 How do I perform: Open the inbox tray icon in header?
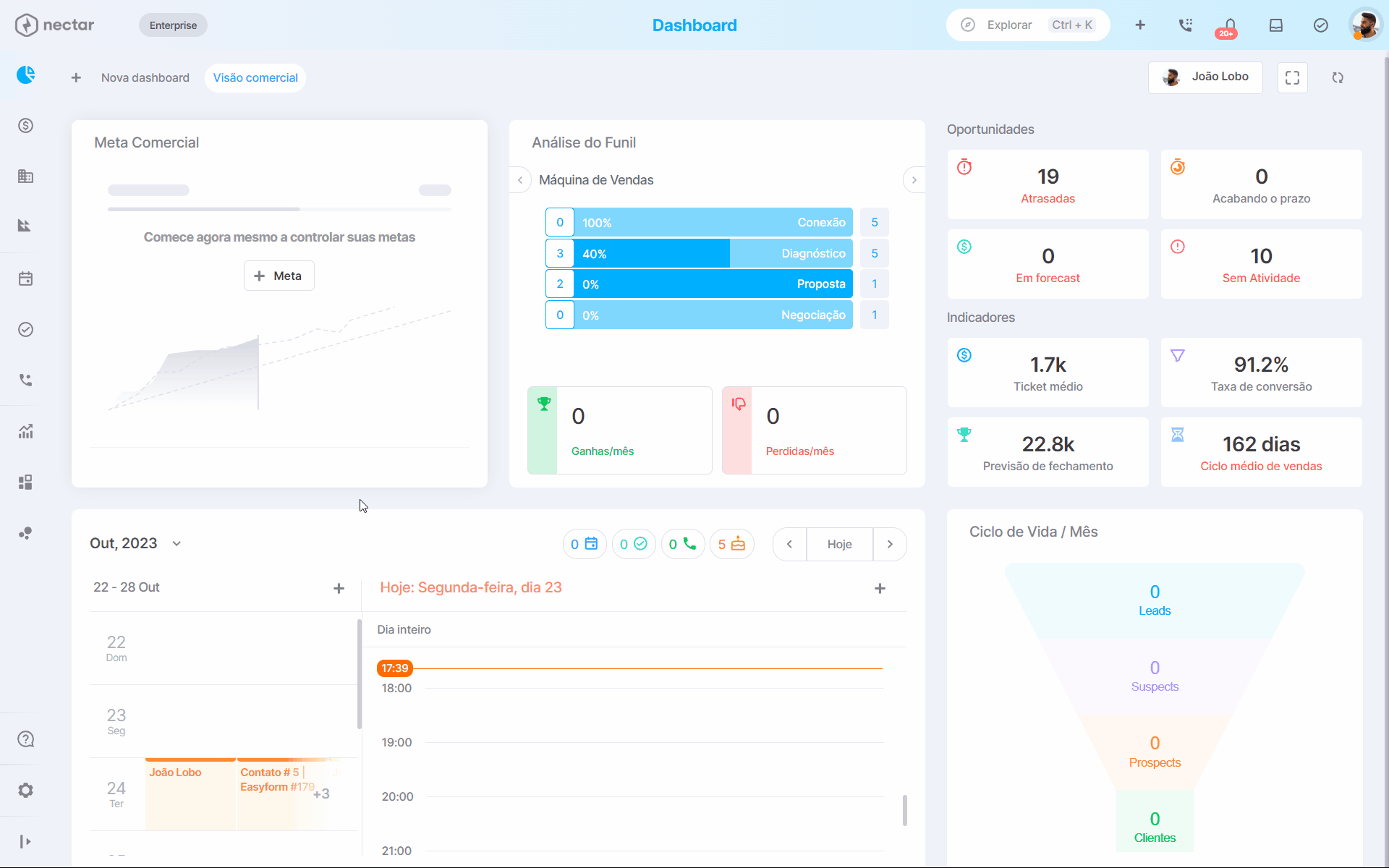tap(1276, 25)
